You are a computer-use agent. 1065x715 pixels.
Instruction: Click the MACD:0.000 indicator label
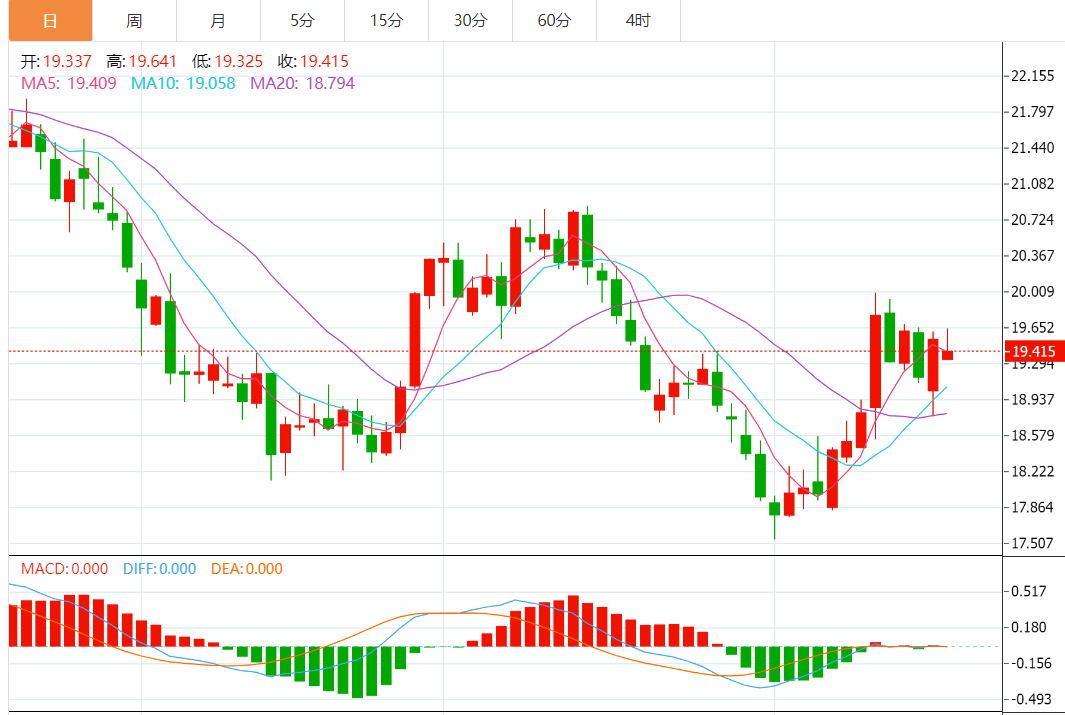(65, 569)
